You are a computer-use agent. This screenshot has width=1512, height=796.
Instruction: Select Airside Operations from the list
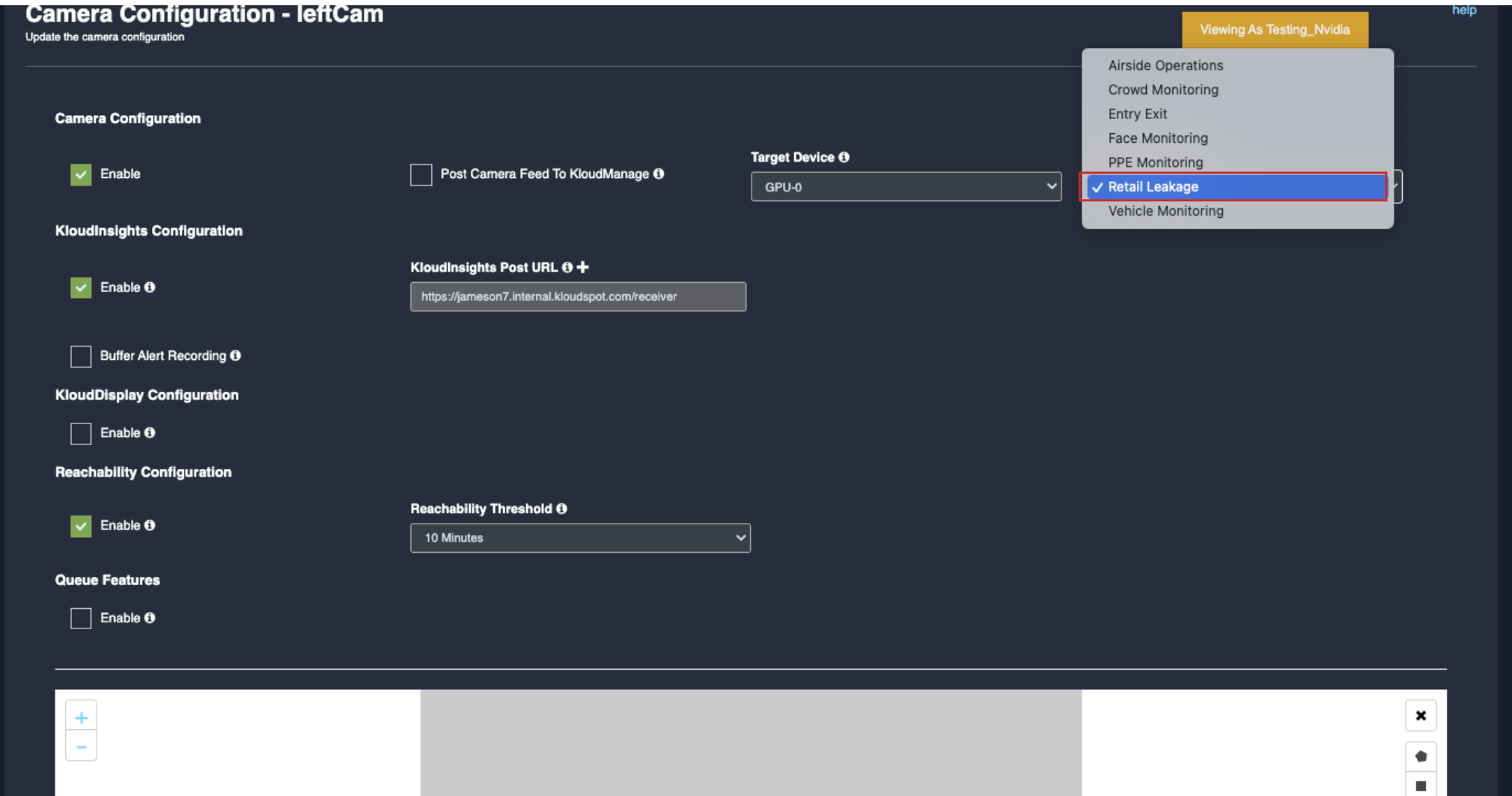pos(1237,65)
